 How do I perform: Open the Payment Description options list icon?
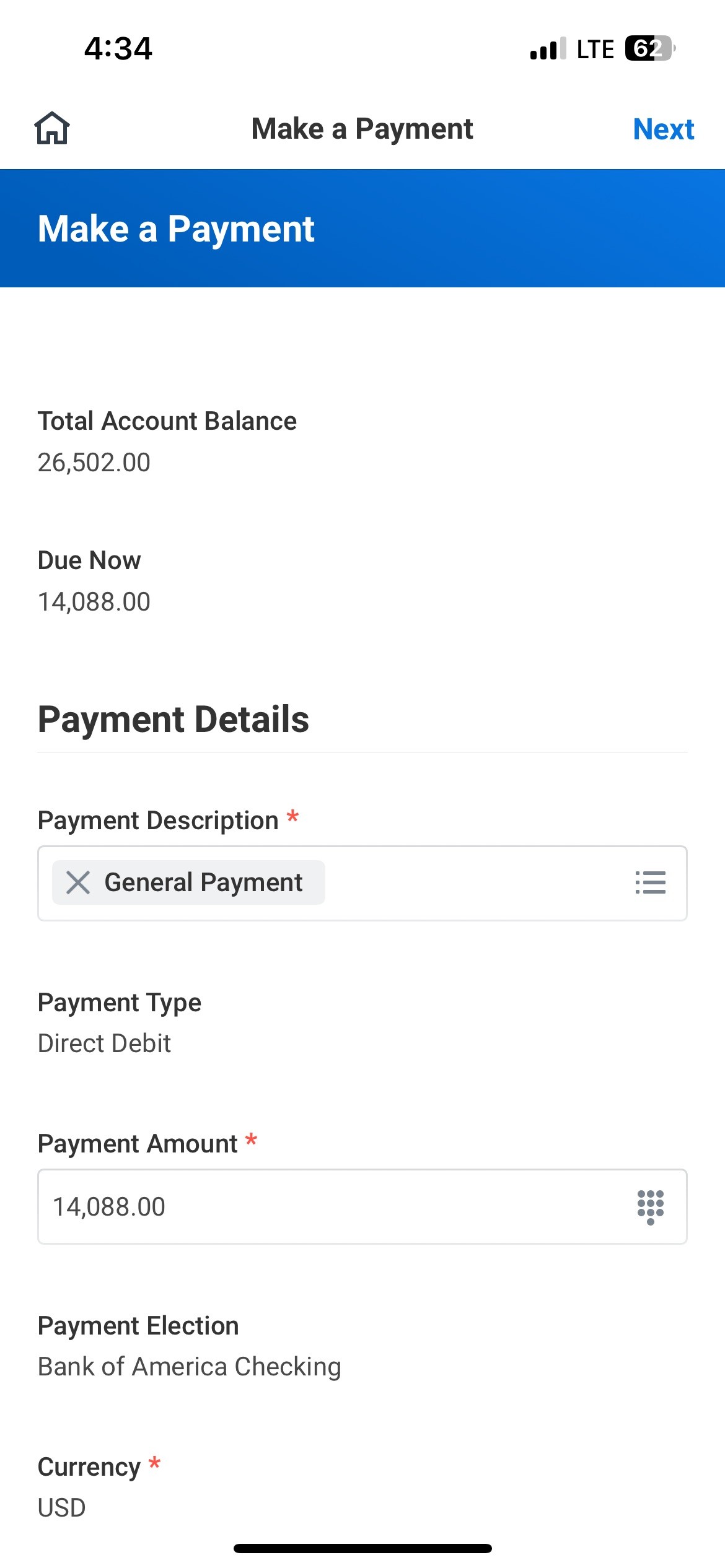[650, 882]
